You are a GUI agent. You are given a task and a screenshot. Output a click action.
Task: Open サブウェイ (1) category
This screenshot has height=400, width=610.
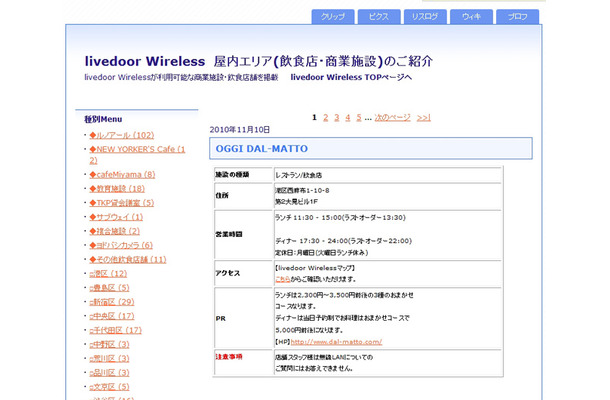tap(116, 217)
